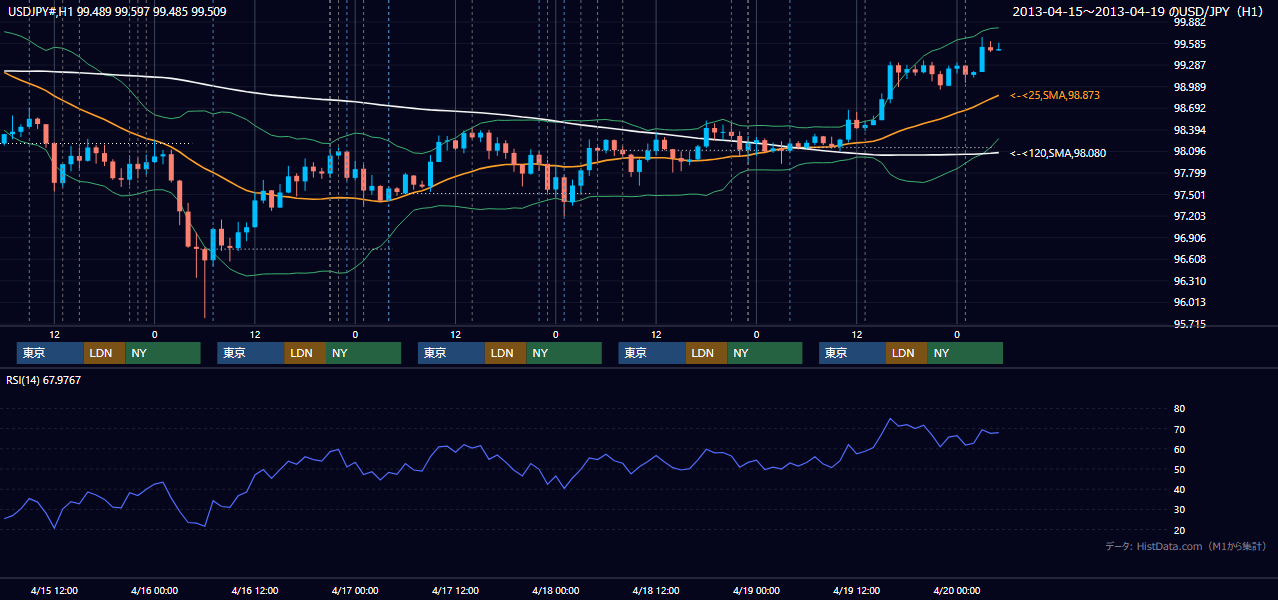Image resolution: width=1278 pixels, height=600 pixels.
Task: Click price axis label 96.608
Action: [x=1189, y=259]
